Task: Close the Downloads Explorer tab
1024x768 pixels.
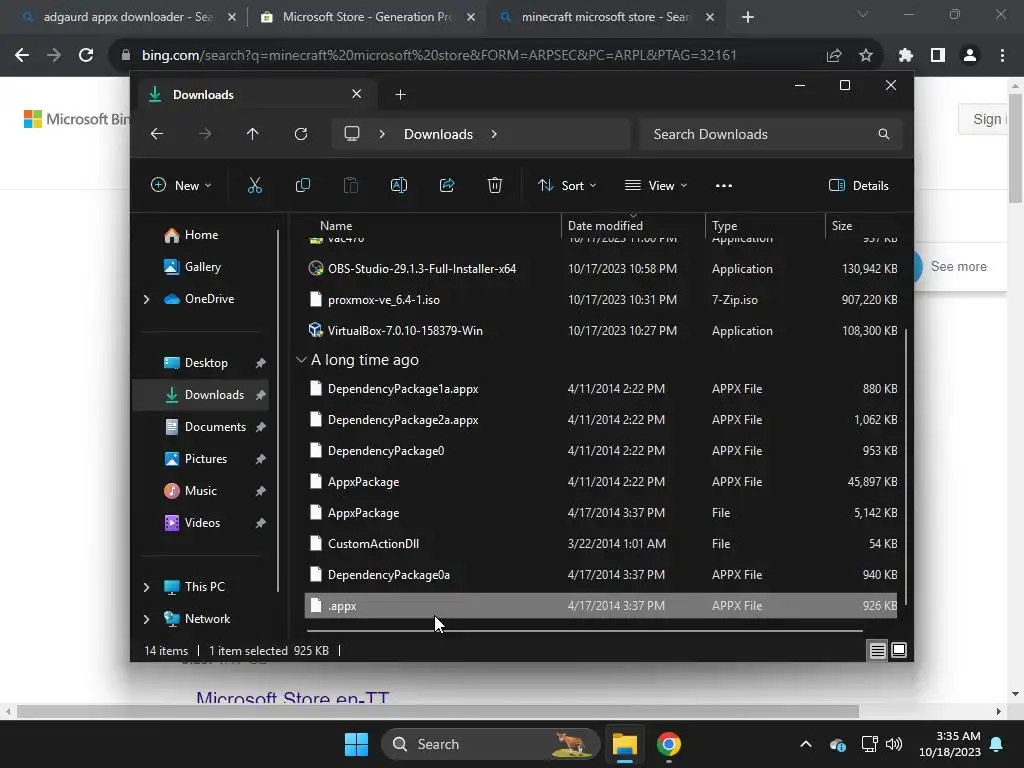Action: 357,94
